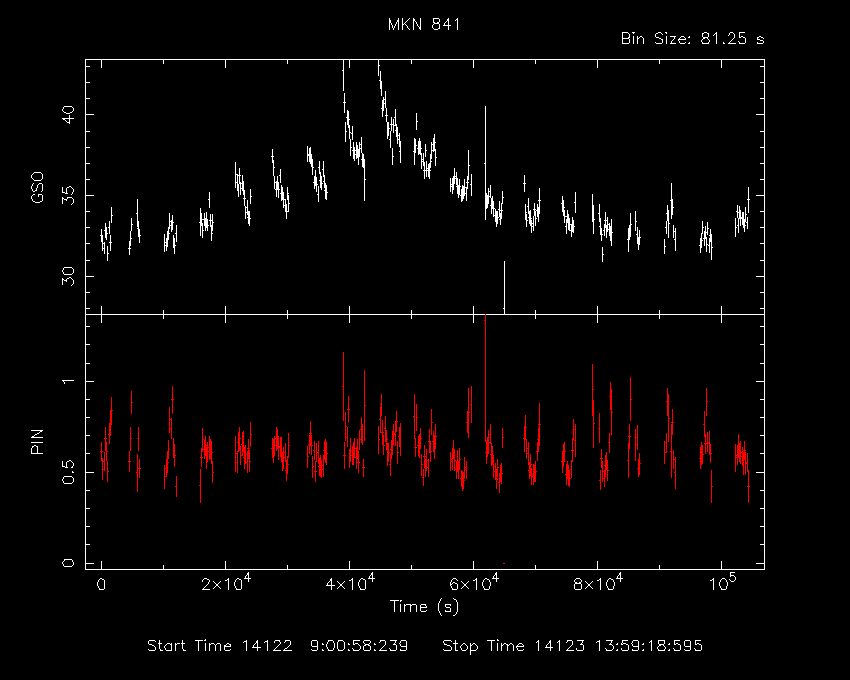850x680 pixels.
Task: Click the time axis tick label "0"
Action: click(x=101, y=585)
